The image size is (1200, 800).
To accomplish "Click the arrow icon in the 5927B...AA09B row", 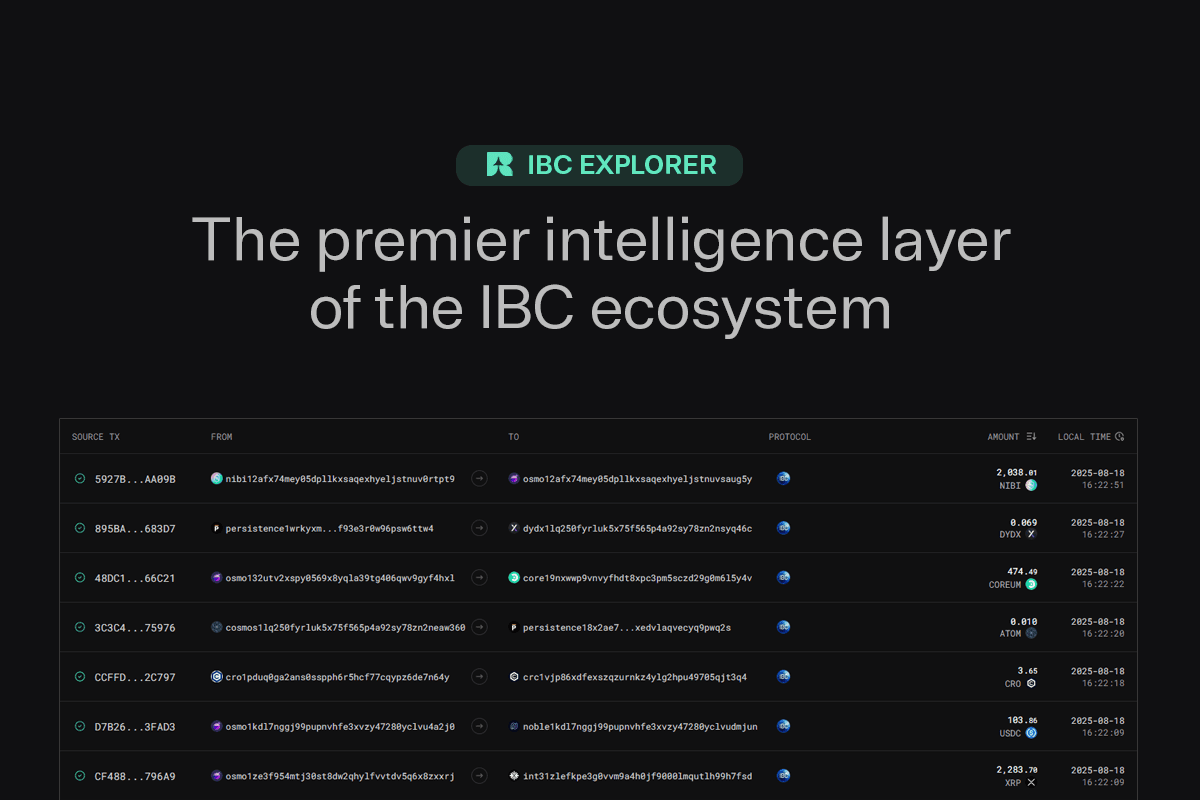I will pyautogui.click(x=479, y=479).
